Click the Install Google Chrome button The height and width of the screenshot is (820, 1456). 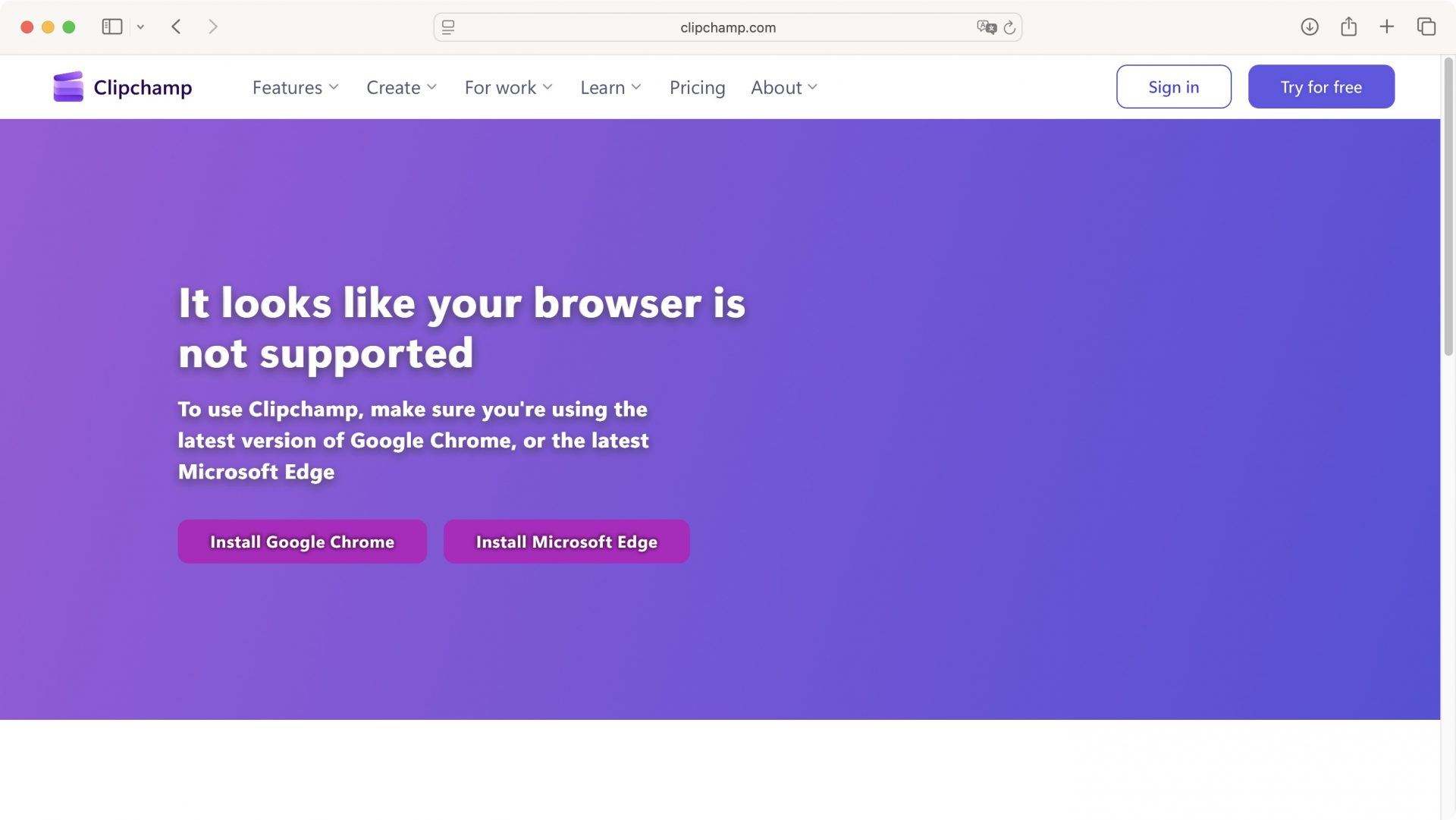click(302, 541)
